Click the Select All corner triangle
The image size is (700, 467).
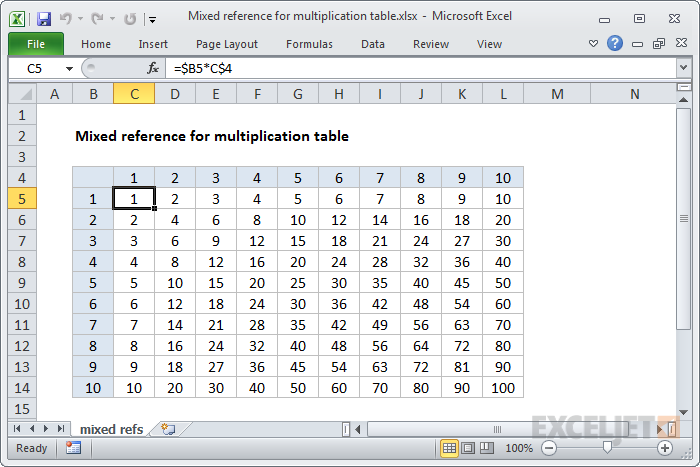pyautogui.click(x=22, y=94)
